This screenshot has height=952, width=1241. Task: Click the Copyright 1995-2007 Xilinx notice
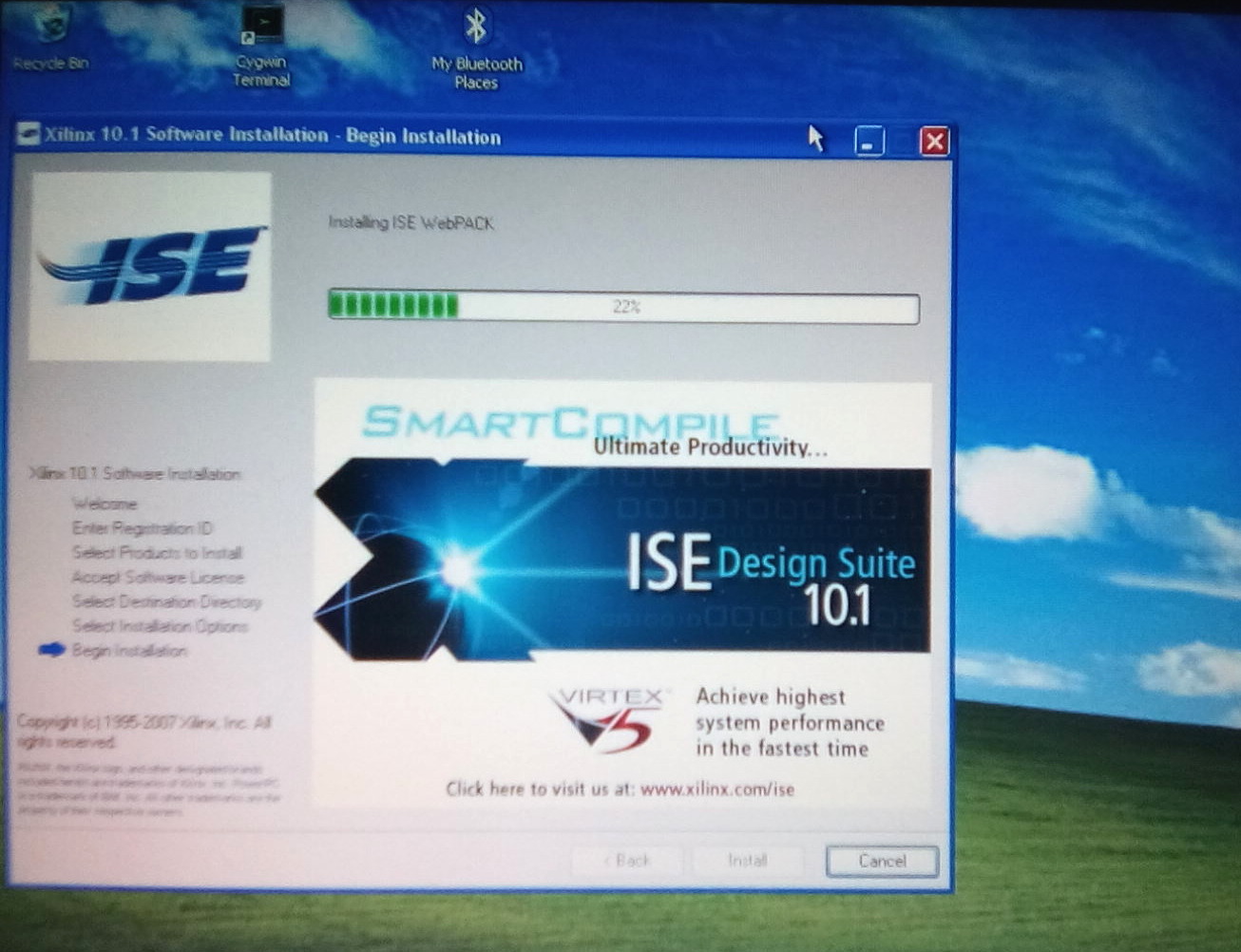(143, 732)
